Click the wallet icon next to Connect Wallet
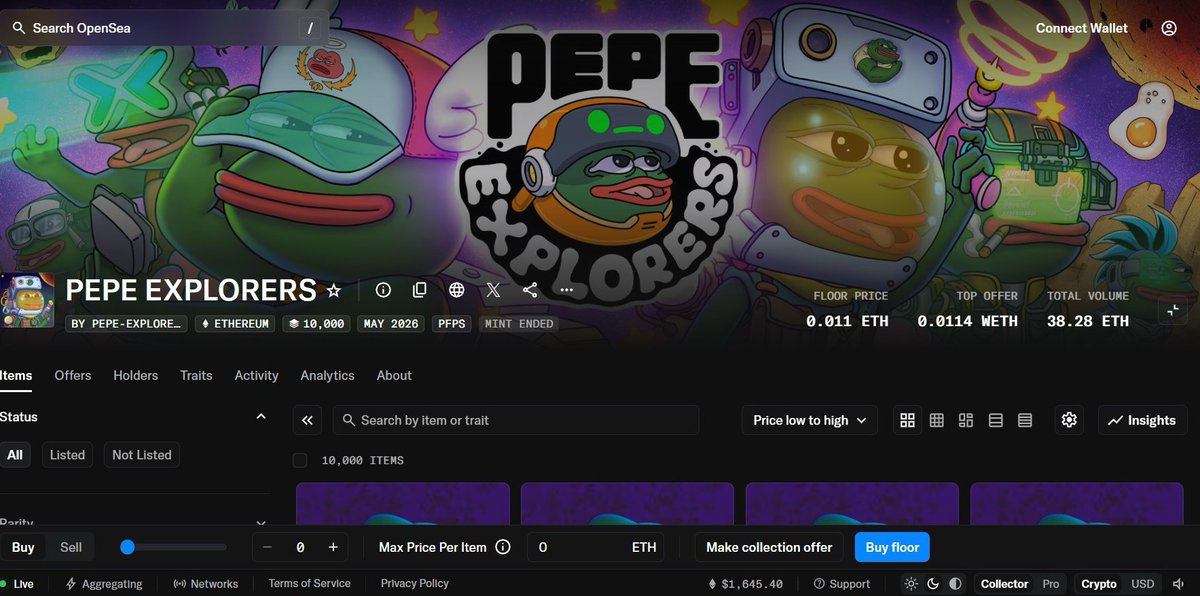 1144,27
